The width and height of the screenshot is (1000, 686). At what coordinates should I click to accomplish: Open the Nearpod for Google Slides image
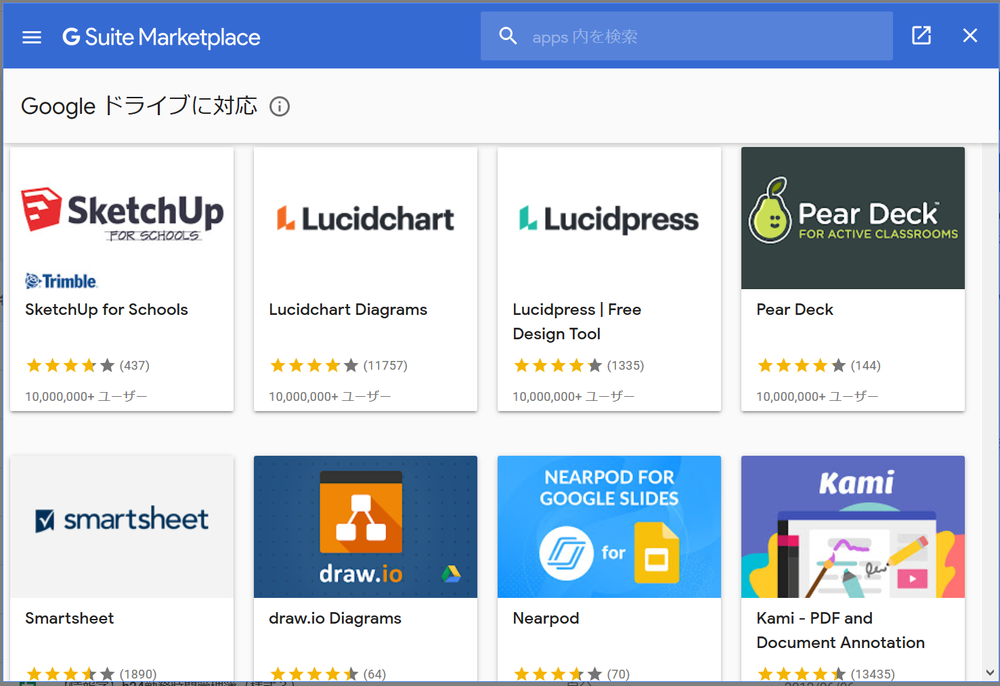[x=609, y=527]
